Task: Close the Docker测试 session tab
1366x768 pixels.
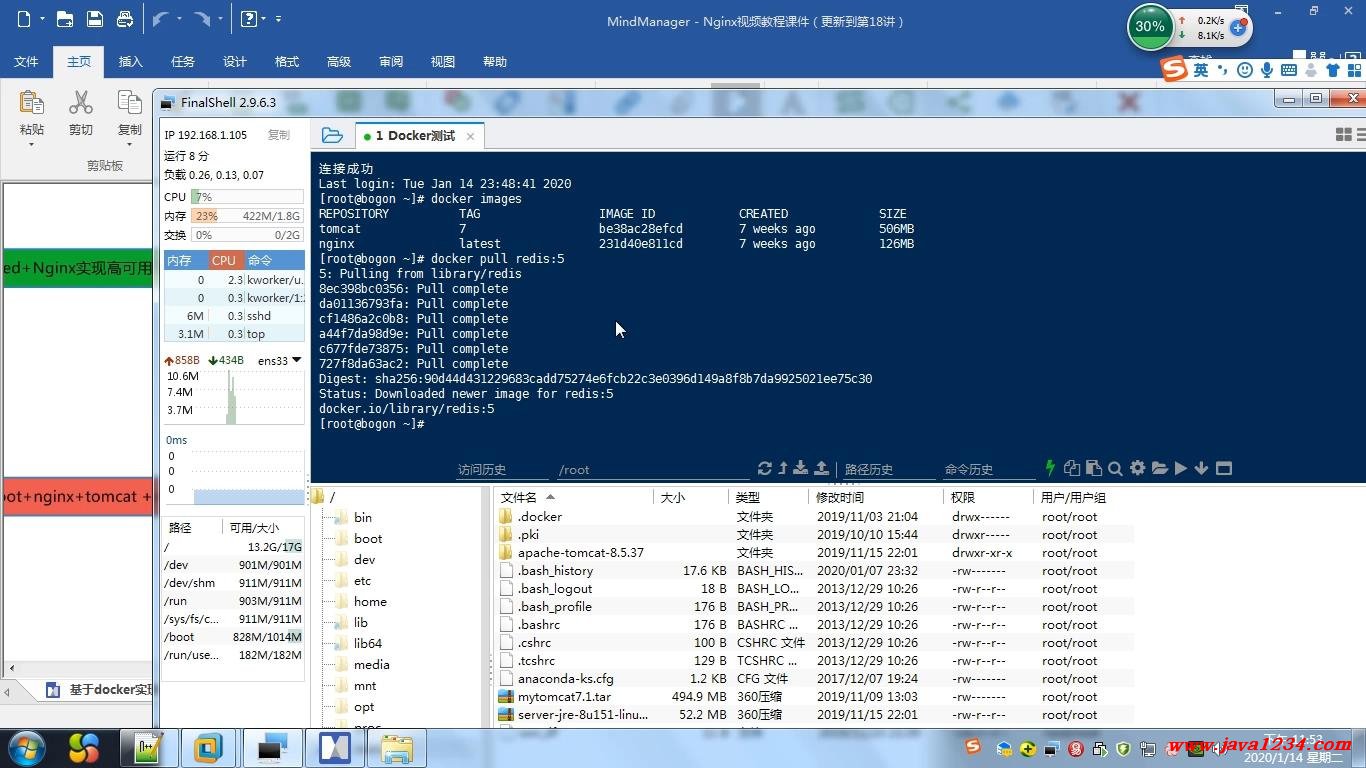Action: [470, 136]
